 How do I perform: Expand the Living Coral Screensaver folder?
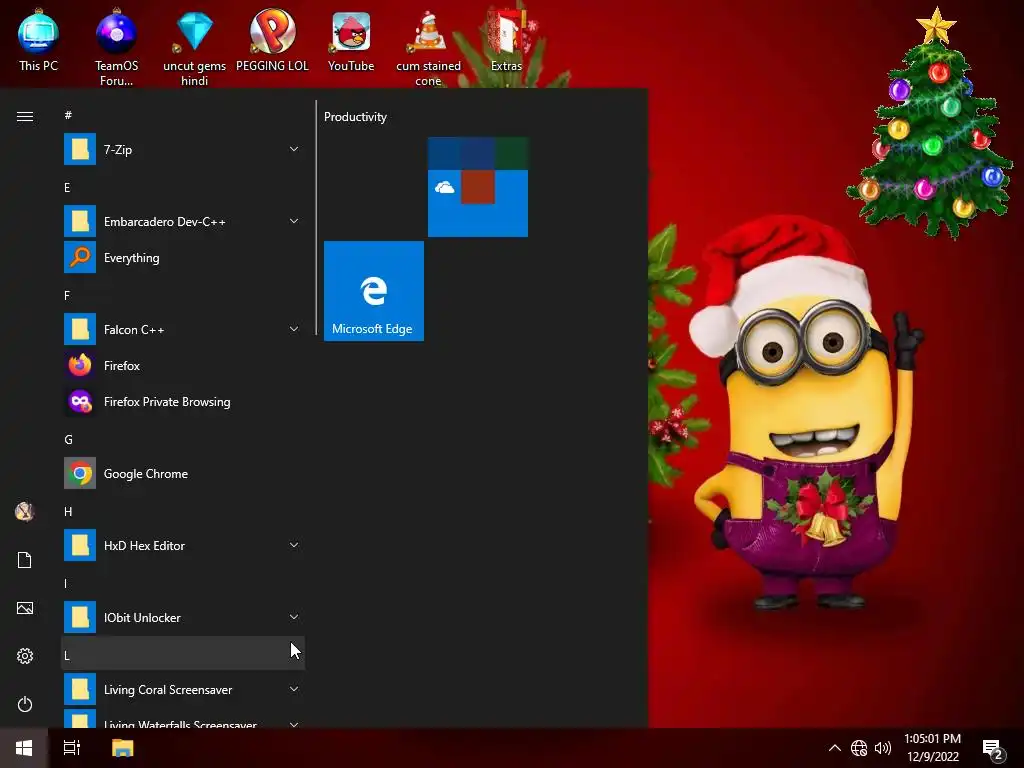tap(183, 690)
